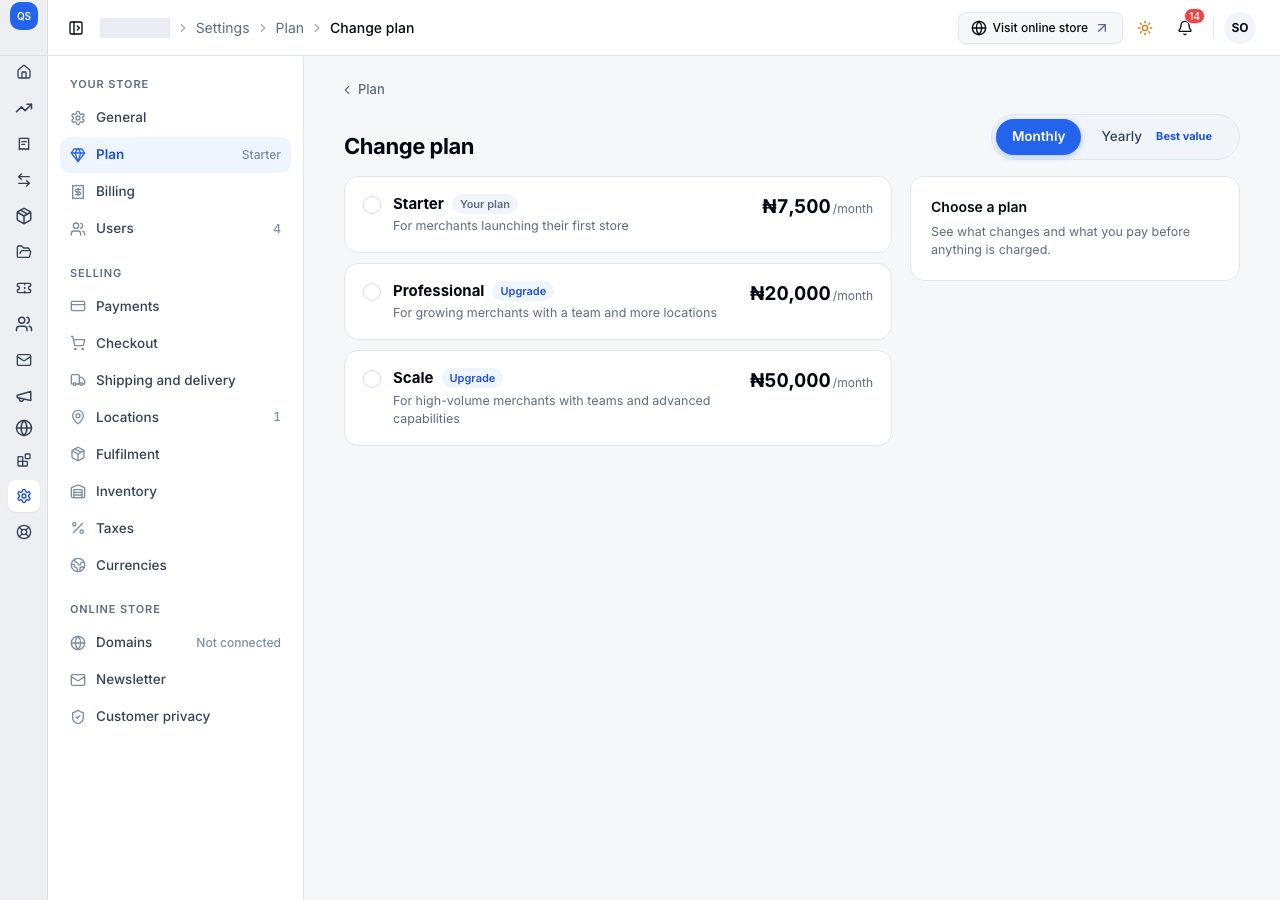
Task: Open Customer privacy settings
Action: coord(175,717)
